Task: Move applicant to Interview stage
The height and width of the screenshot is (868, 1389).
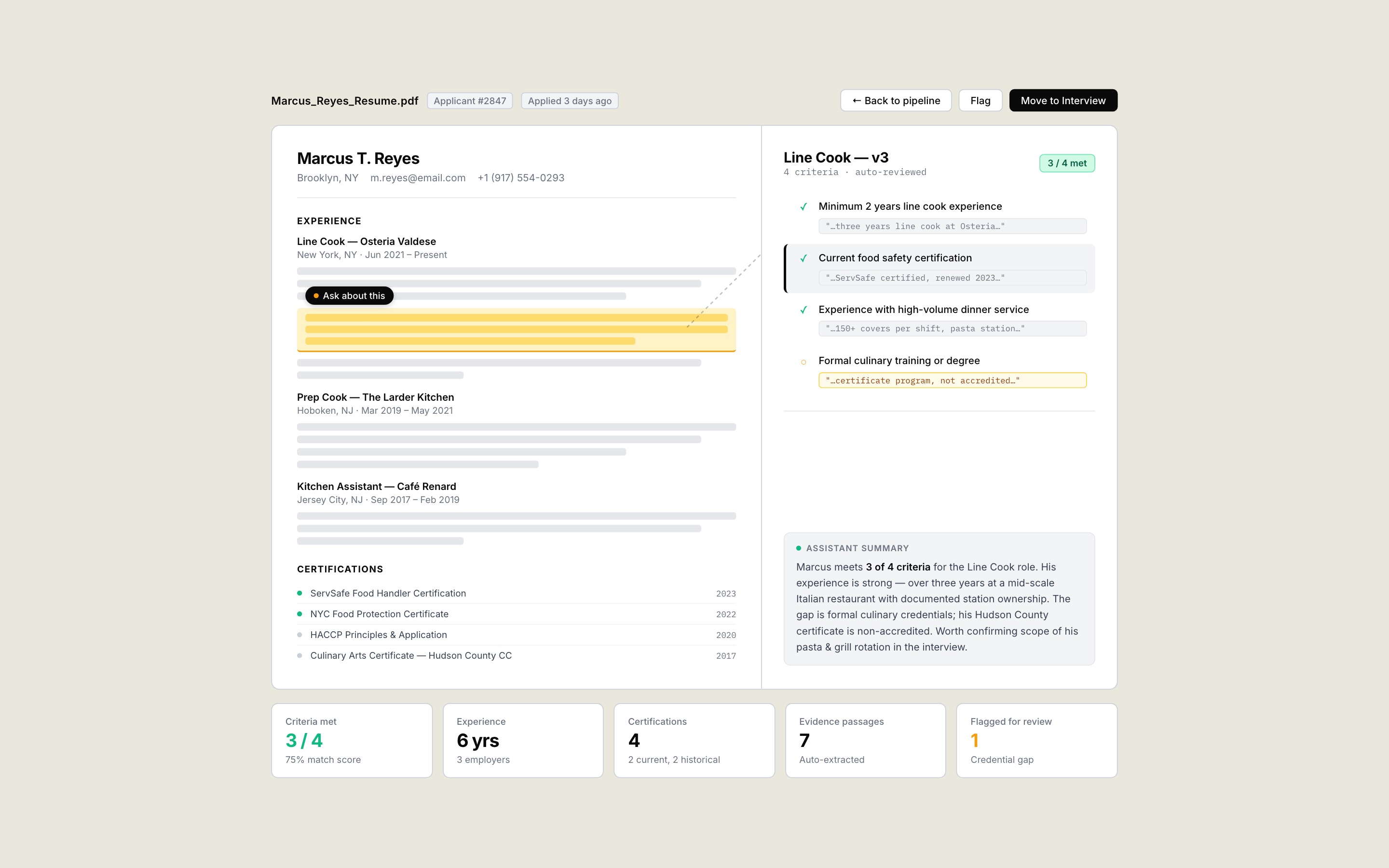Action: point(1063,100)
